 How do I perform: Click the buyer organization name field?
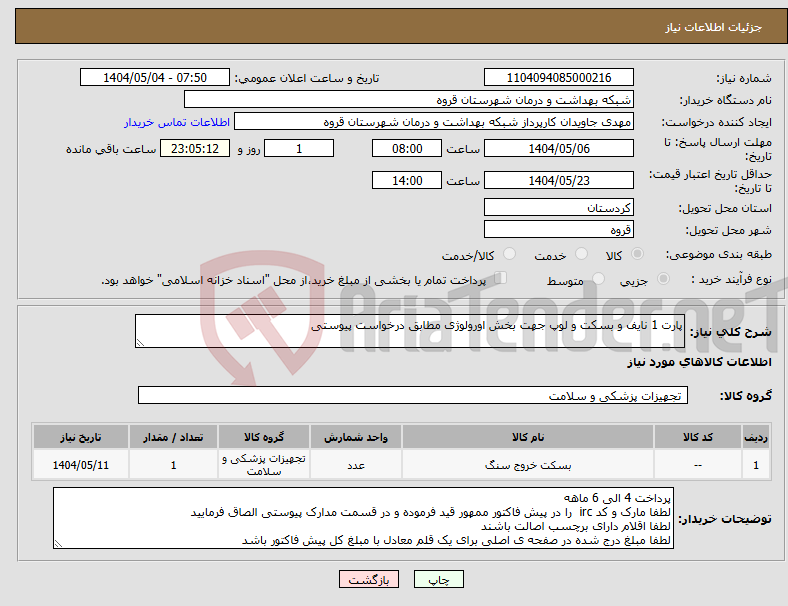click(409, 99)
